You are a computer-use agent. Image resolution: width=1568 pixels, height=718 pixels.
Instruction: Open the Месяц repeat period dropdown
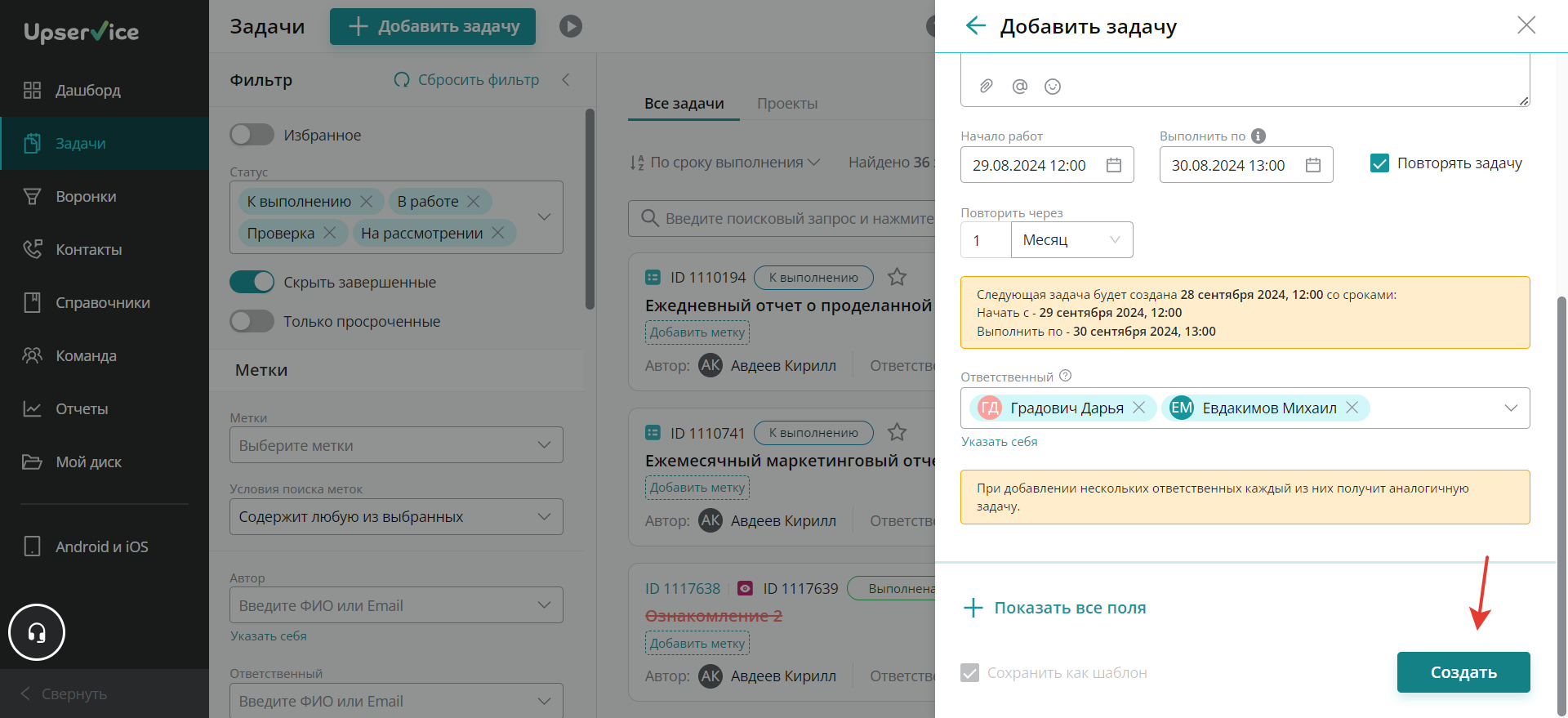pyautogui.click(x=1071, y=240)
